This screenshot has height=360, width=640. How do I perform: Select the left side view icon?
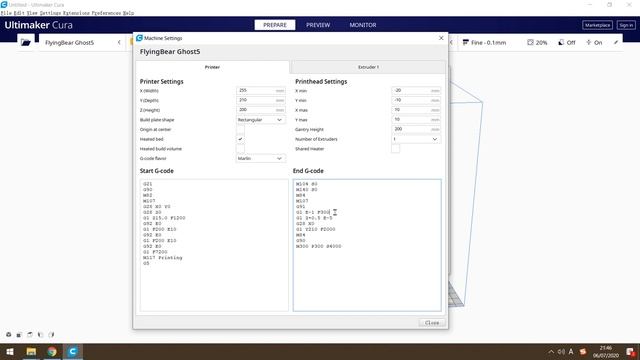tap(40, 335)
